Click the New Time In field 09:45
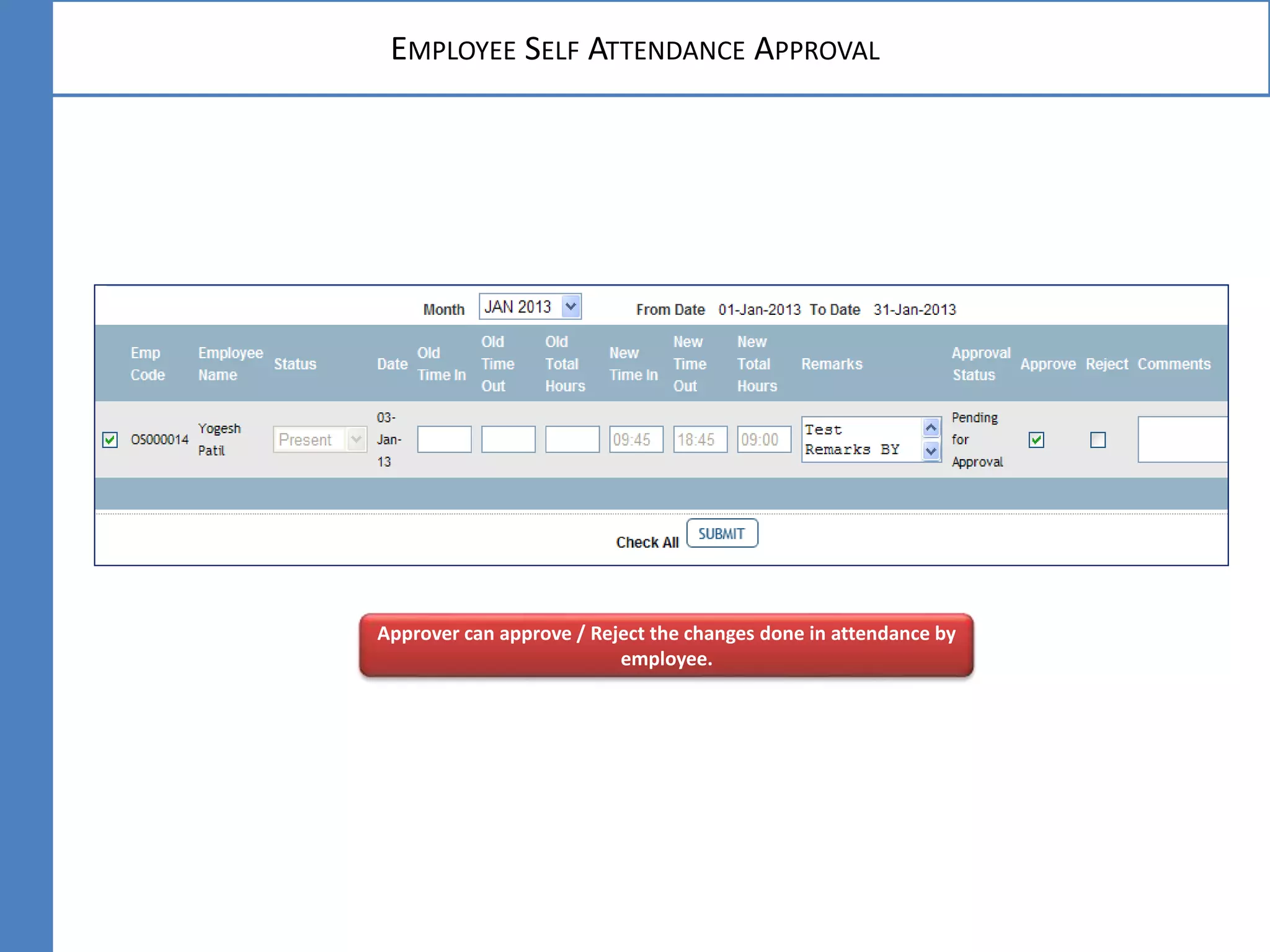The width and height of the screenshot is (1270, 952). [x=636, y=439]
